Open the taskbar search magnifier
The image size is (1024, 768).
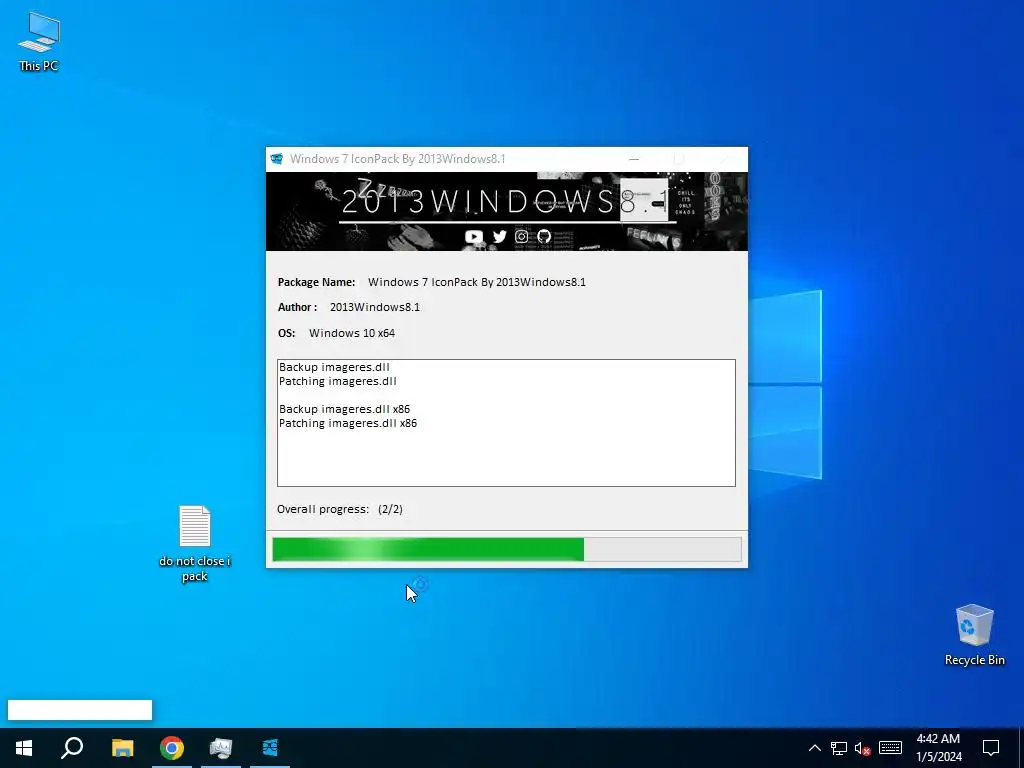click(72, 748)
